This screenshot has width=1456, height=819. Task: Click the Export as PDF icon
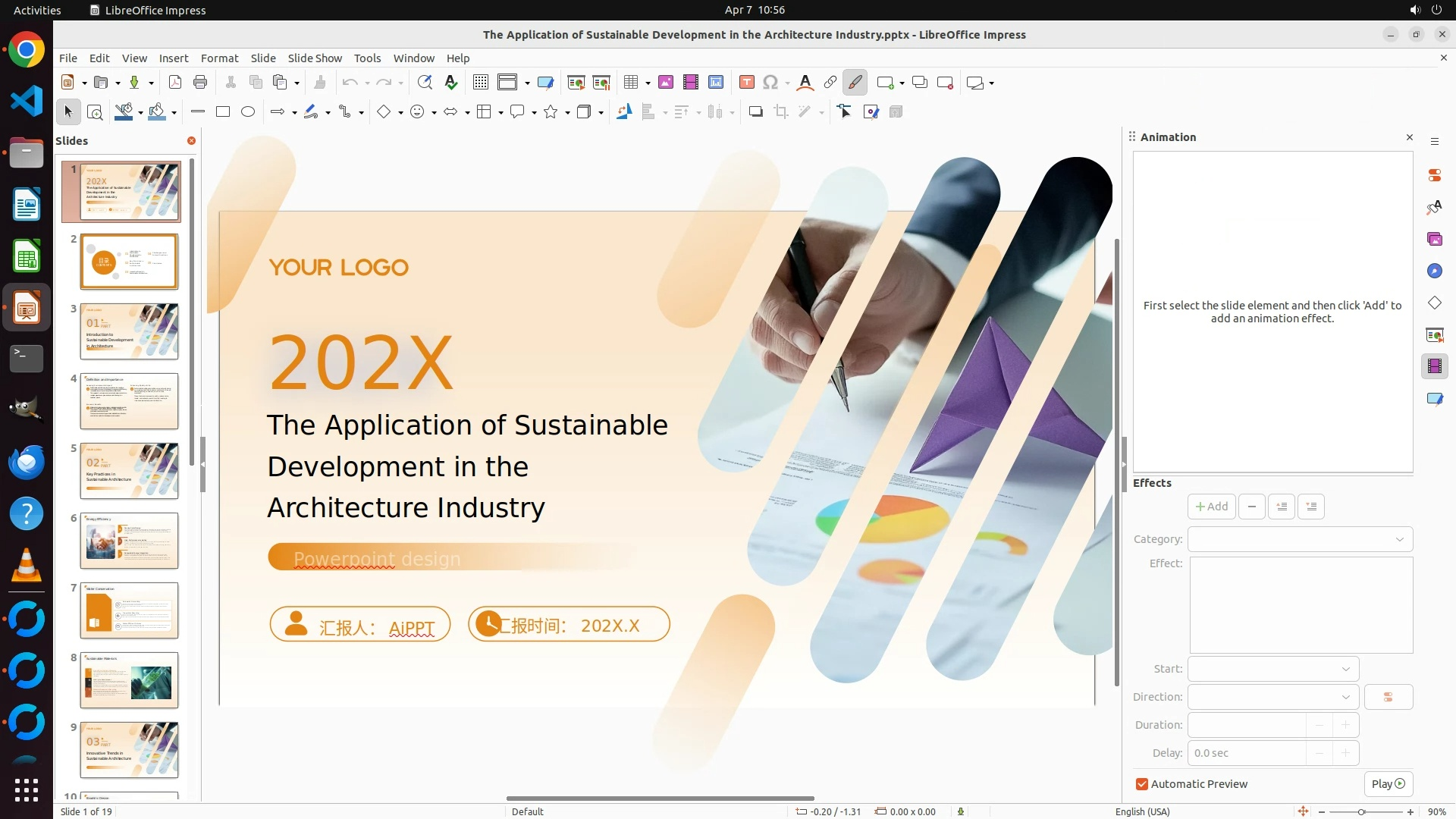(175, 83)
